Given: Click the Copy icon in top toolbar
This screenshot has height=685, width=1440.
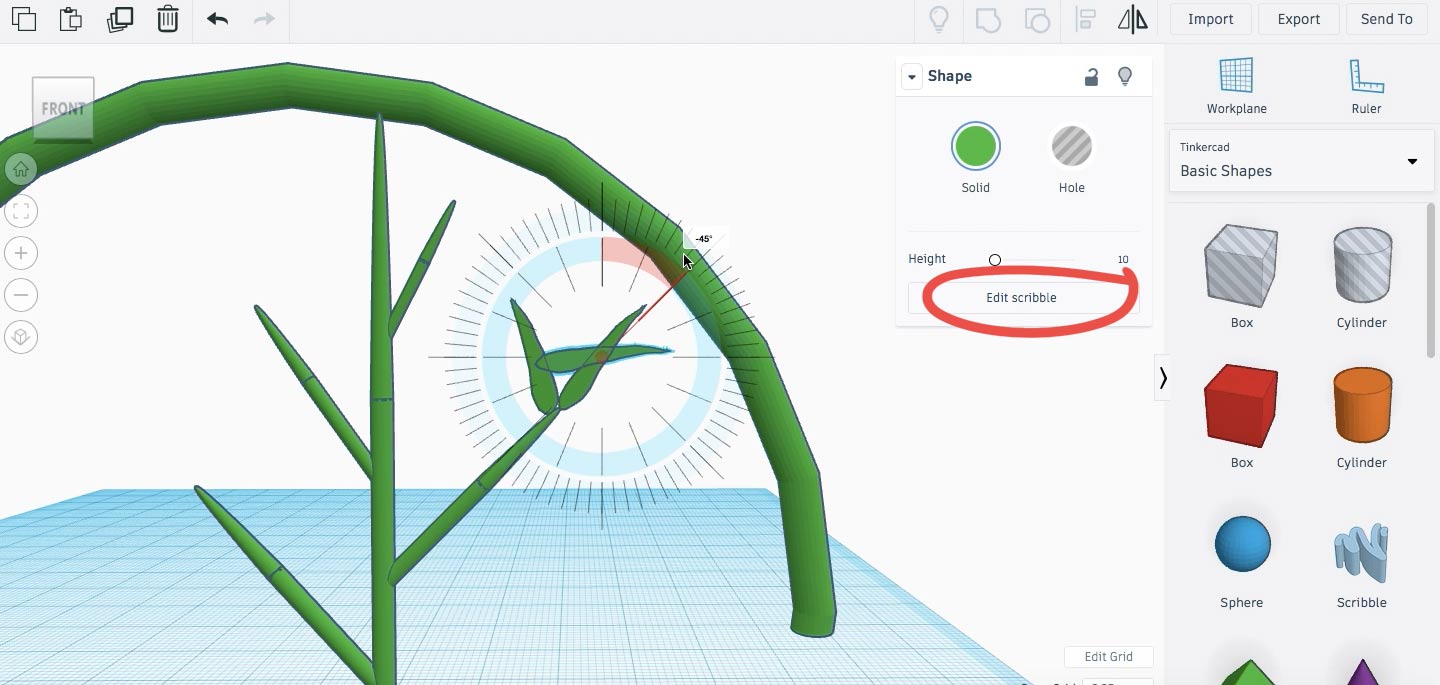Looking at the screenshot, I should (23, 19).
